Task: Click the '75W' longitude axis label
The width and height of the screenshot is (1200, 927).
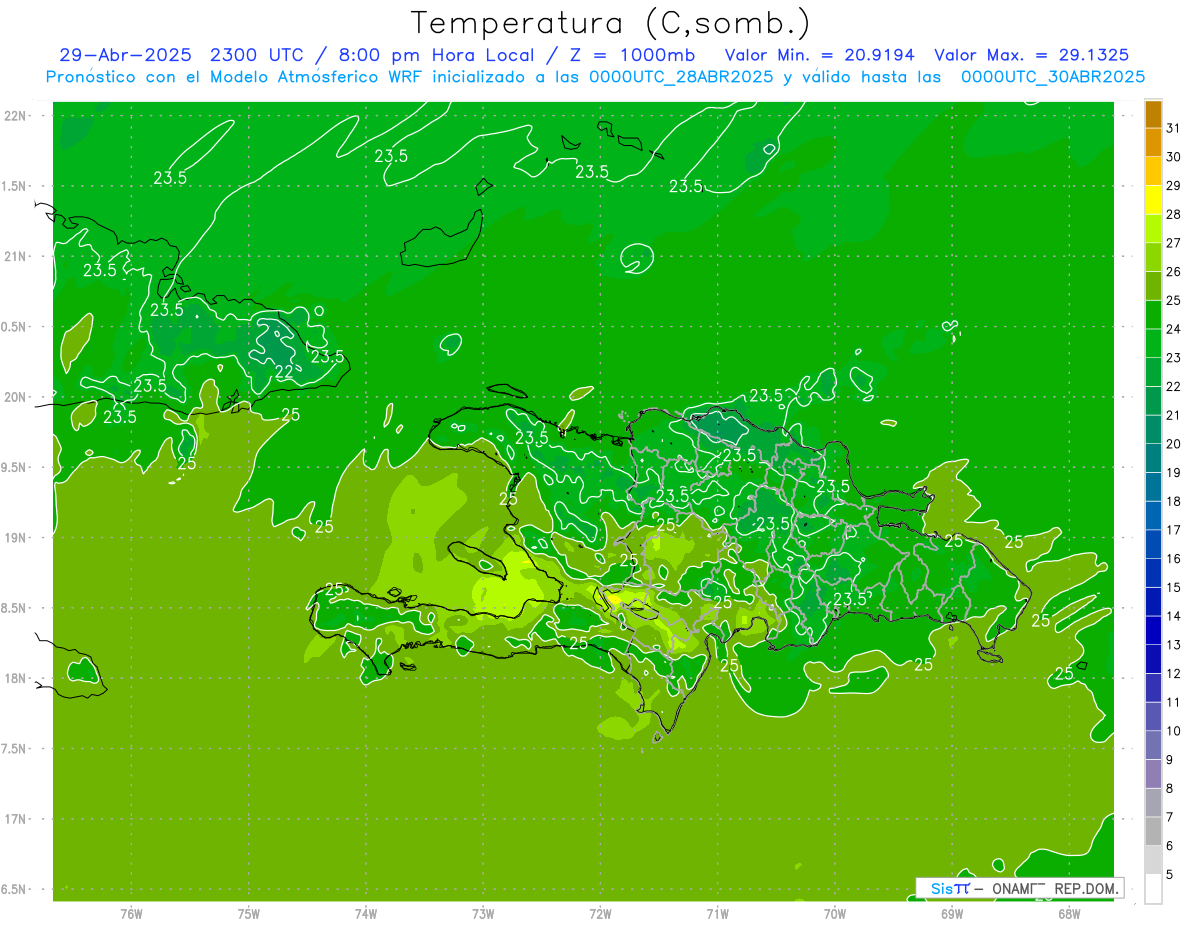Action: (249, 913)
